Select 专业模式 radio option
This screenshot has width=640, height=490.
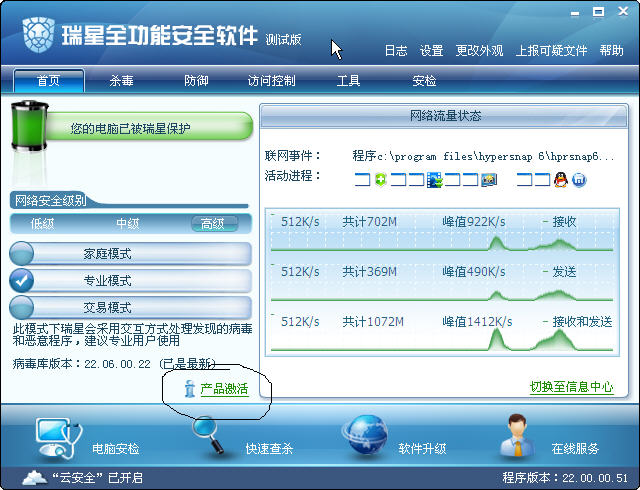pyautogui.click(x=21, y=280)
